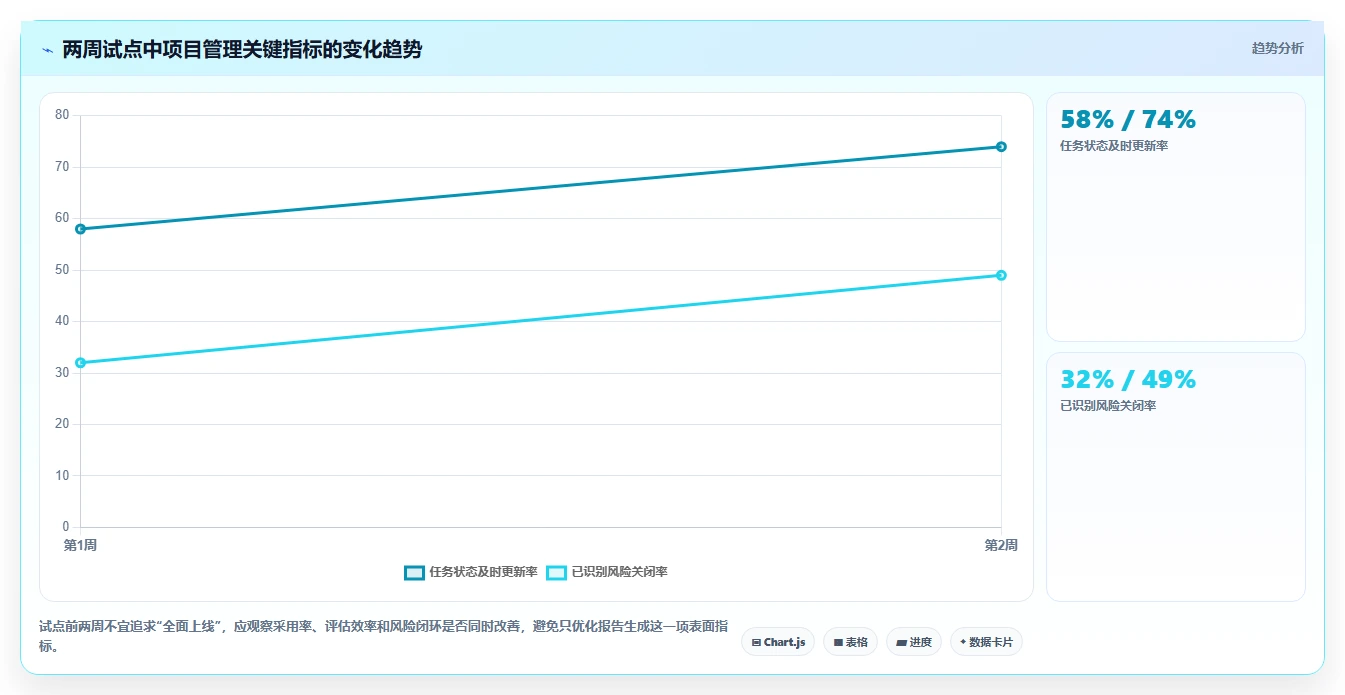Select the 表格 tag chip
Screen dimensions: 1345x695
pos(851,642)
